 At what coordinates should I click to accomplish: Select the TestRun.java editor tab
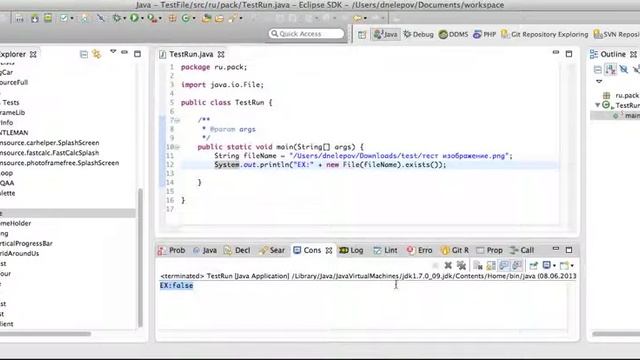[191, 54]
